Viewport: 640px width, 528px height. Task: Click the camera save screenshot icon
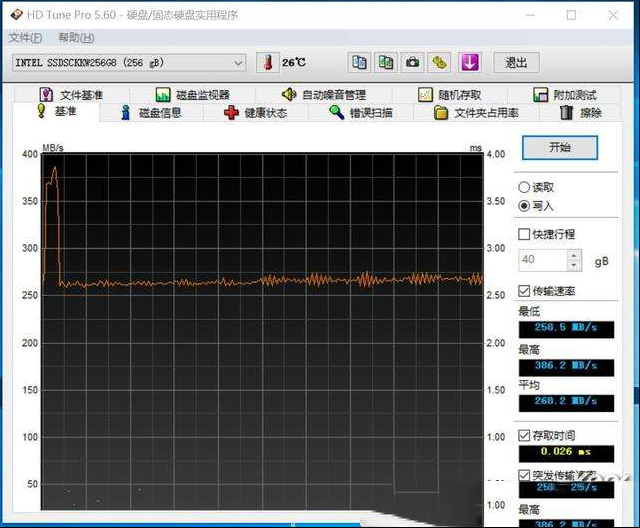point(412,63)
